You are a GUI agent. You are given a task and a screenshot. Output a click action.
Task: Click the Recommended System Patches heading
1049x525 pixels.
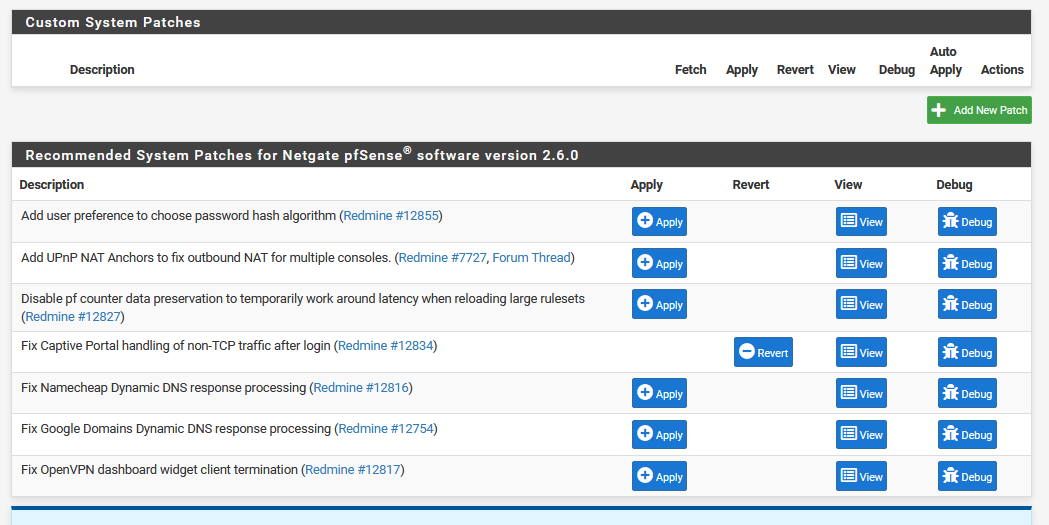[302, 155]
